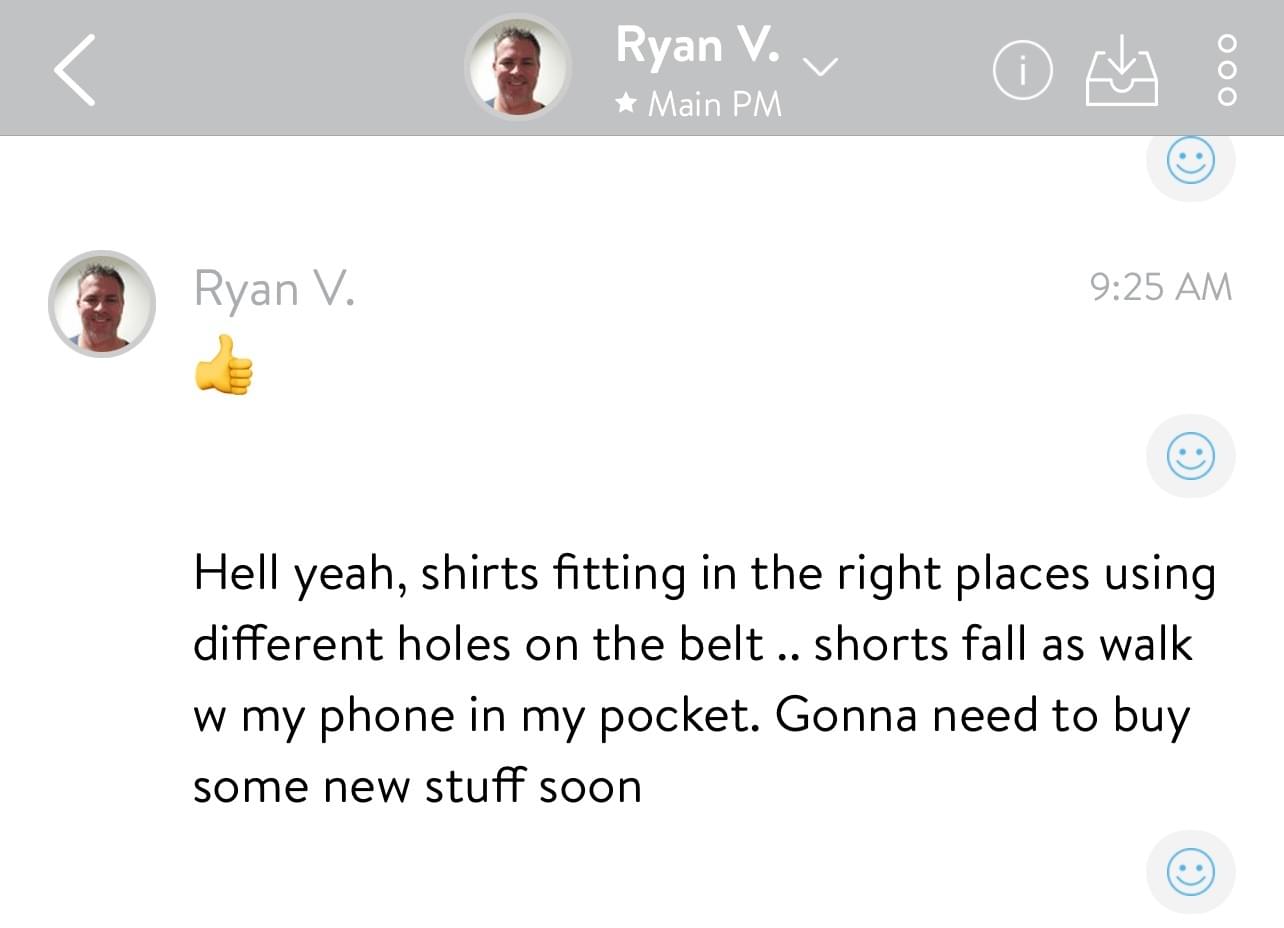Click the partially visible smiley under header

(1190, 162)
